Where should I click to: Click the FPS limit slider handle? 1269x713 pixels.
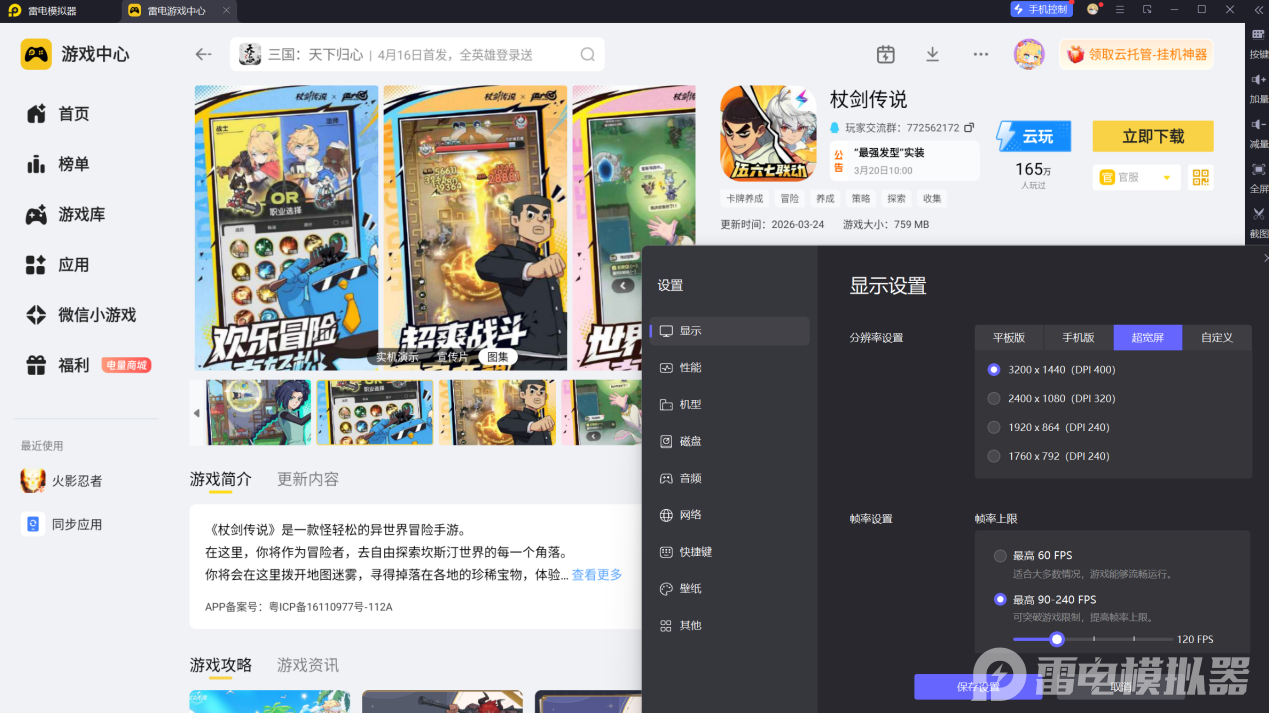pos(1056,639)
